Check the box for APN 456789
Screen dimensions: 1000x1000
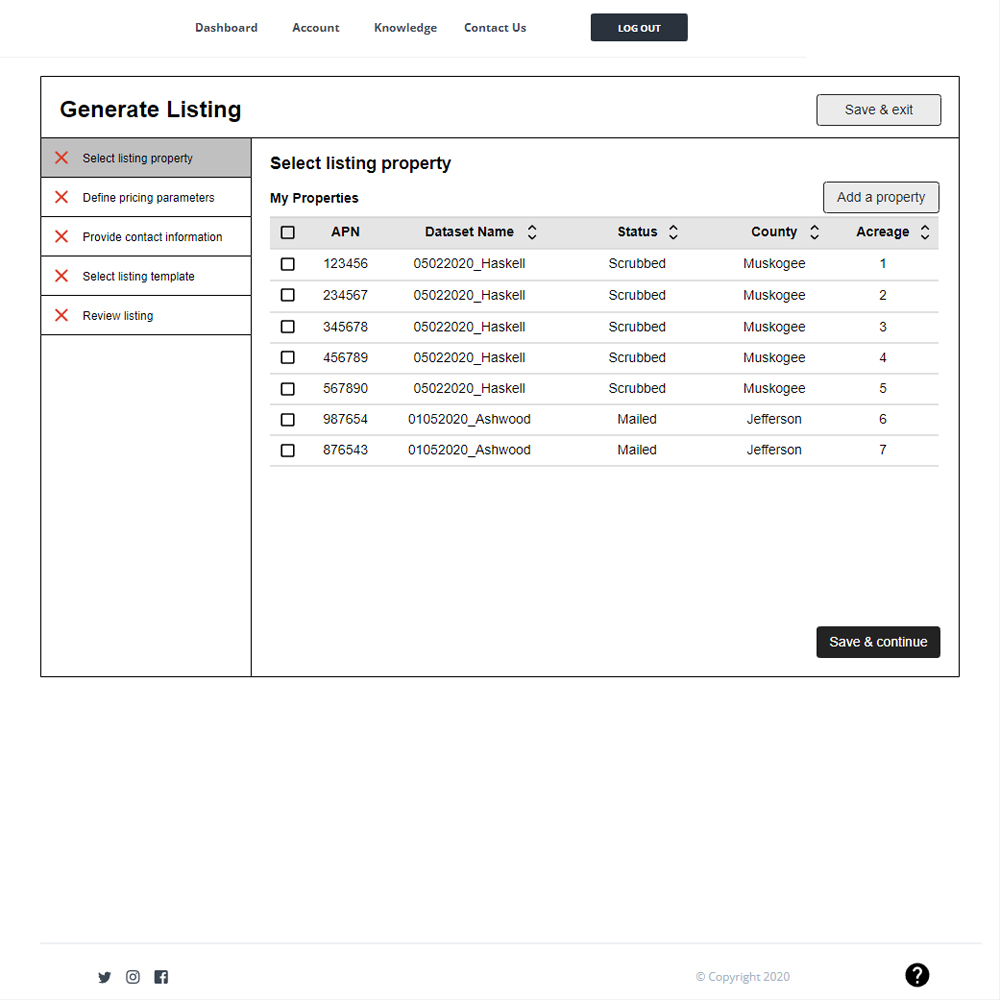point(288,357)
